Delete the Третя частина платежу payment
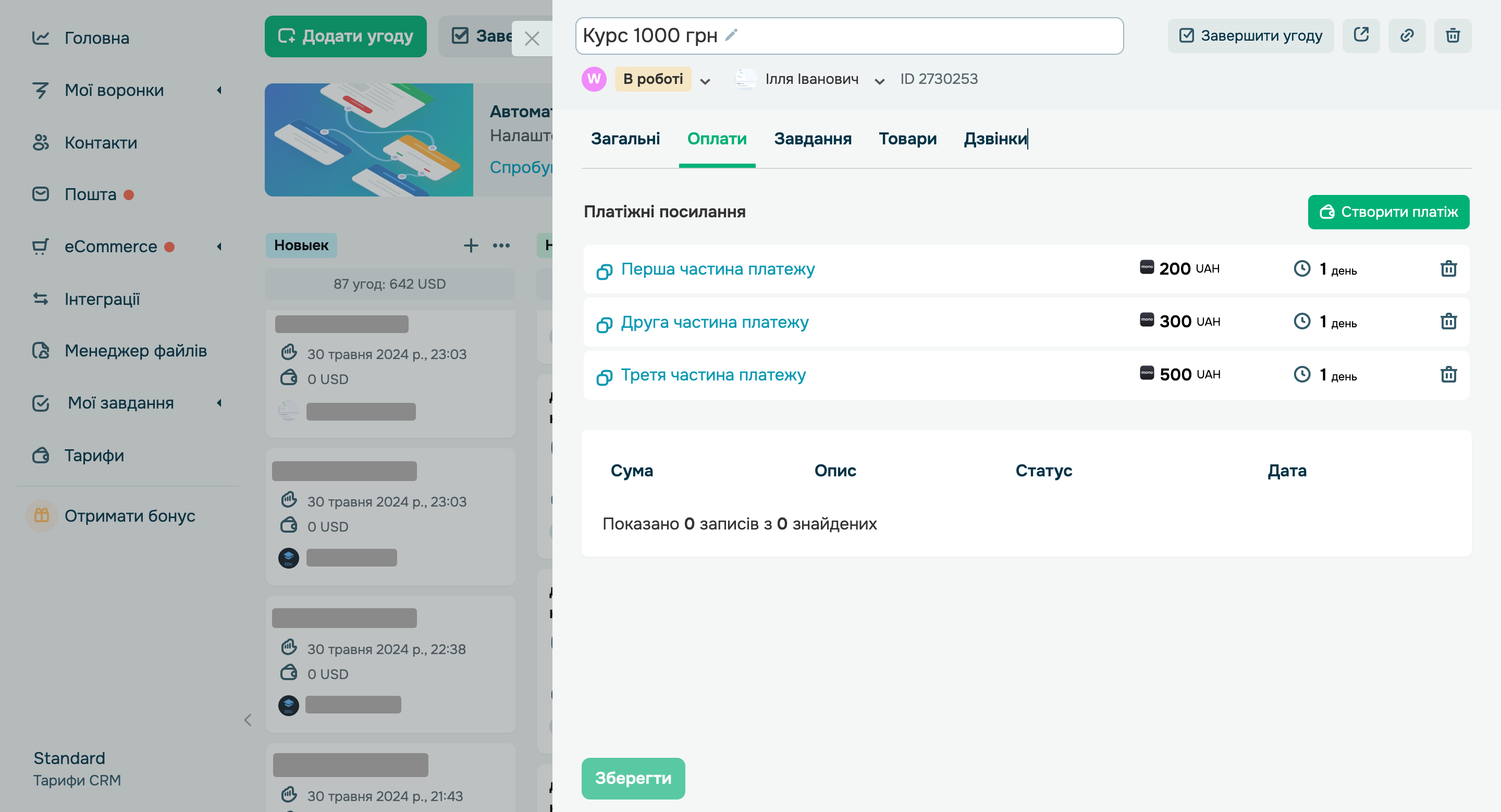The height and width of the screenshot is (812, 1501). point(1448,375)
